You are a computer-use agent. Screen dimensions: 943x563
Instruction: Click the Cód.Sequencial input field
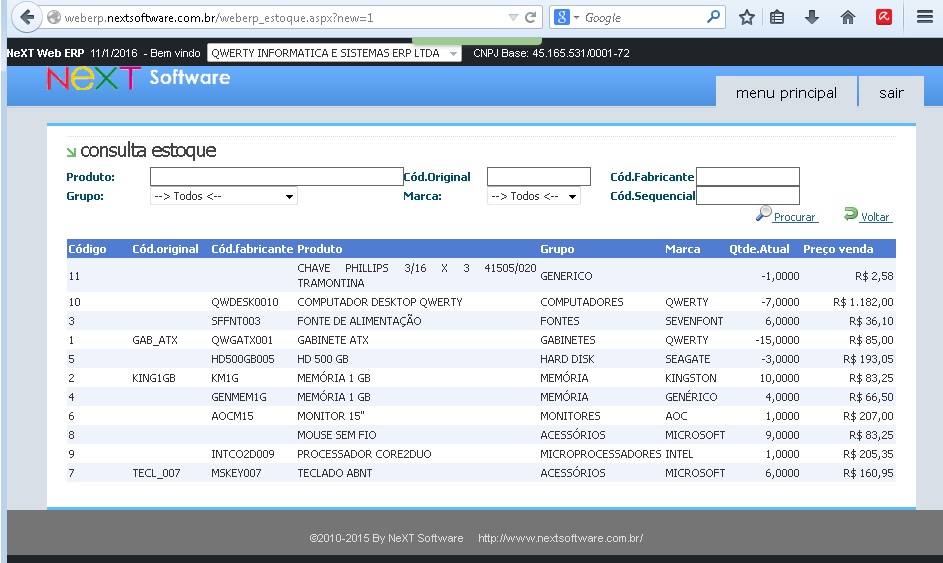pos(748,195)
